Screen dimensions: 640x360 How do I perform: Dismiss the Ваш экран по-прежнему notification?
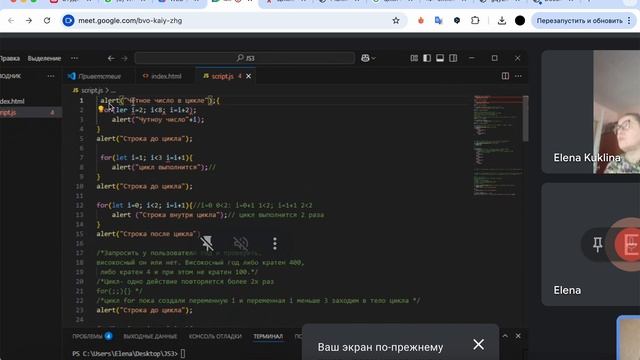tap(478, 344)
